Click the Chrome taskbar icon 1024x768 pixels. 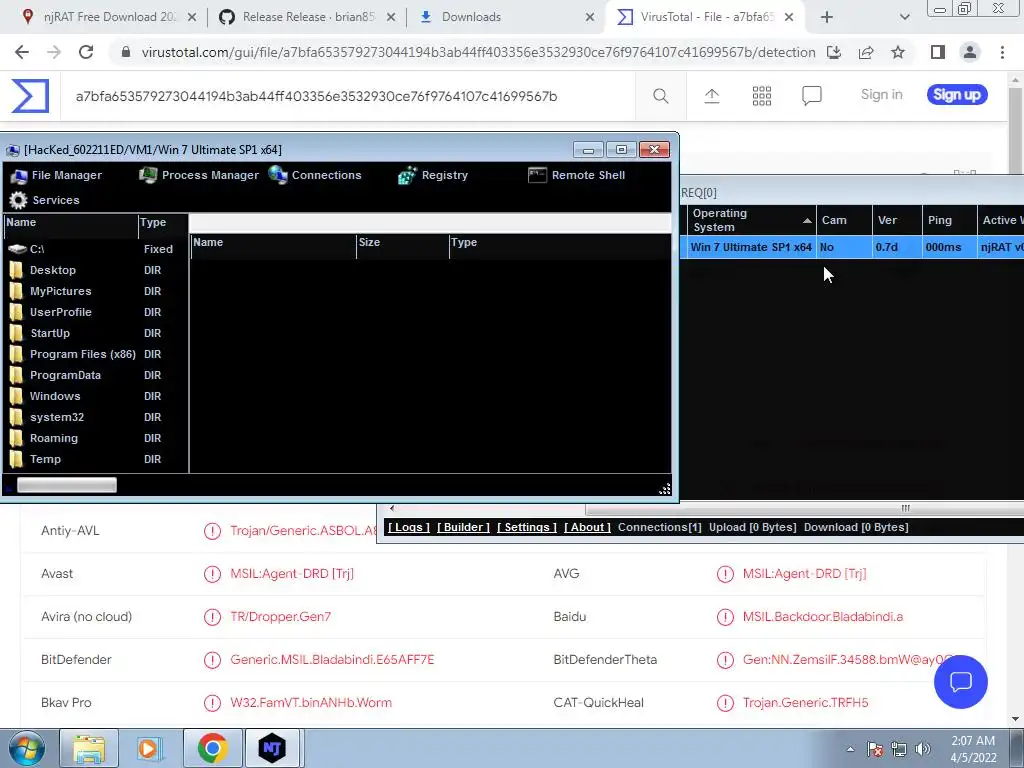212,748
